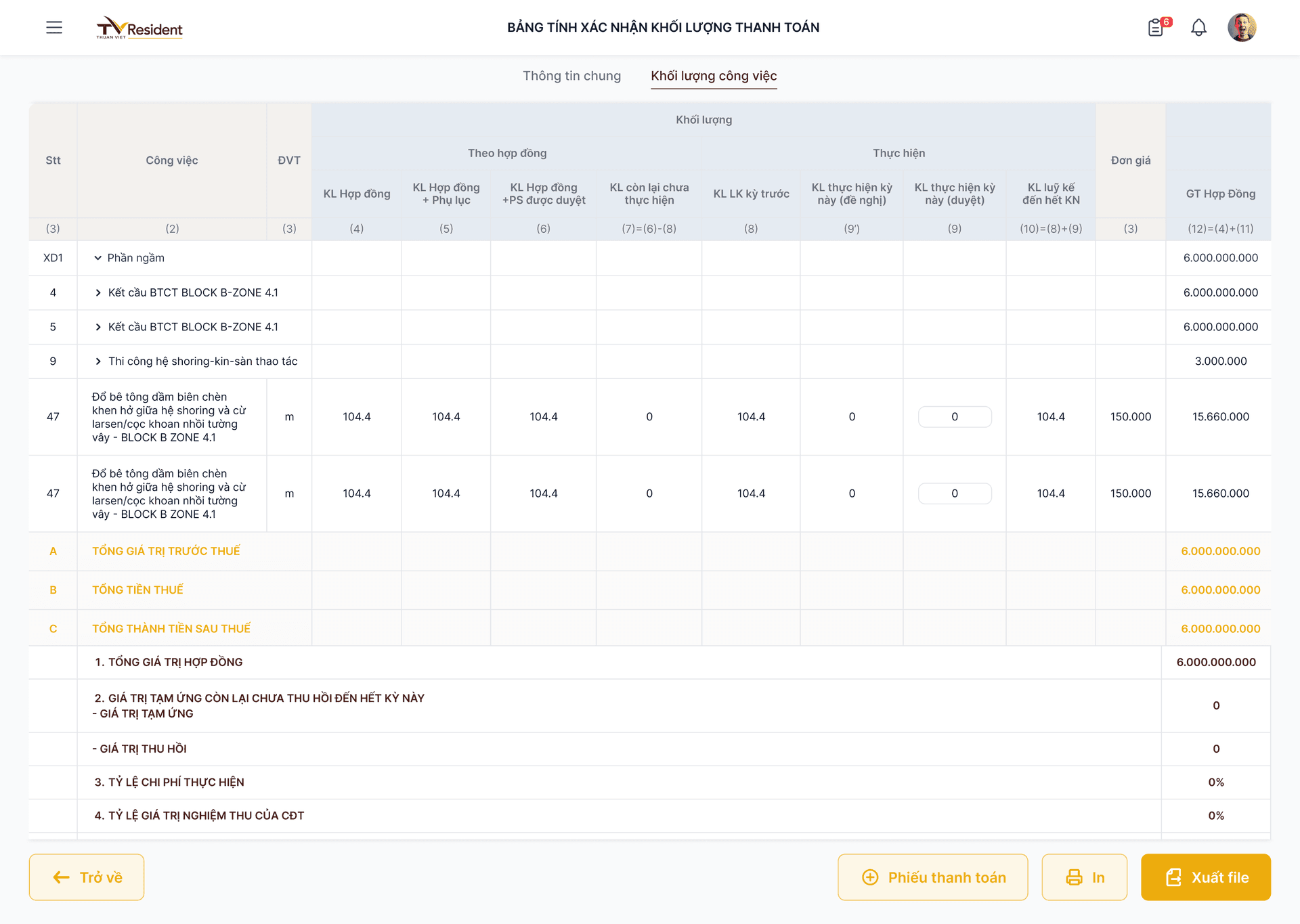Click the TỔNG GIÁ TRỊ TRƯỚC THUẾ row

[x=166, y=551]
